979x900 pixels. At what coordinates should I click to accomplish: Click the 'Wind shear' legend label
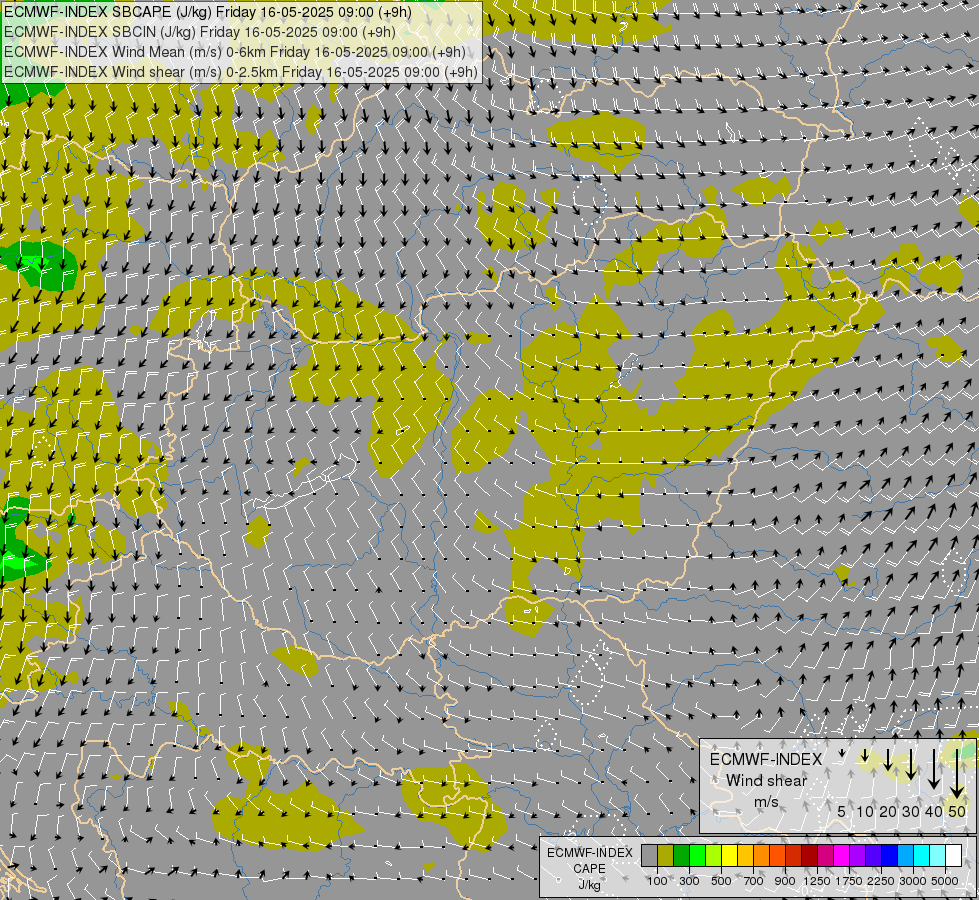767,781
